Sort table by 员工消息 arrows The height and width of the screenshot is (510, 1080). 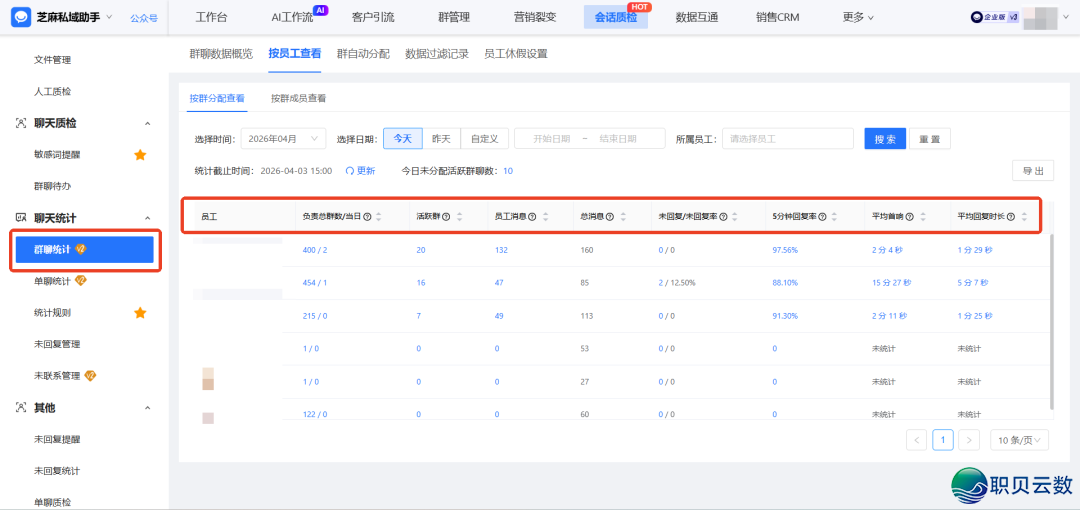click(x=546, y=216)
